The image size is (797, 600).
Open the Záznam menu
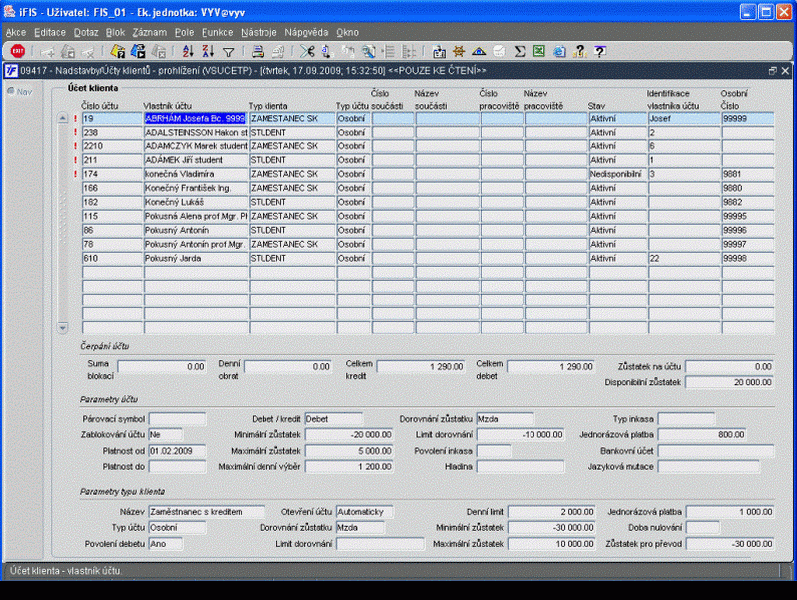[x=149, y=33]
